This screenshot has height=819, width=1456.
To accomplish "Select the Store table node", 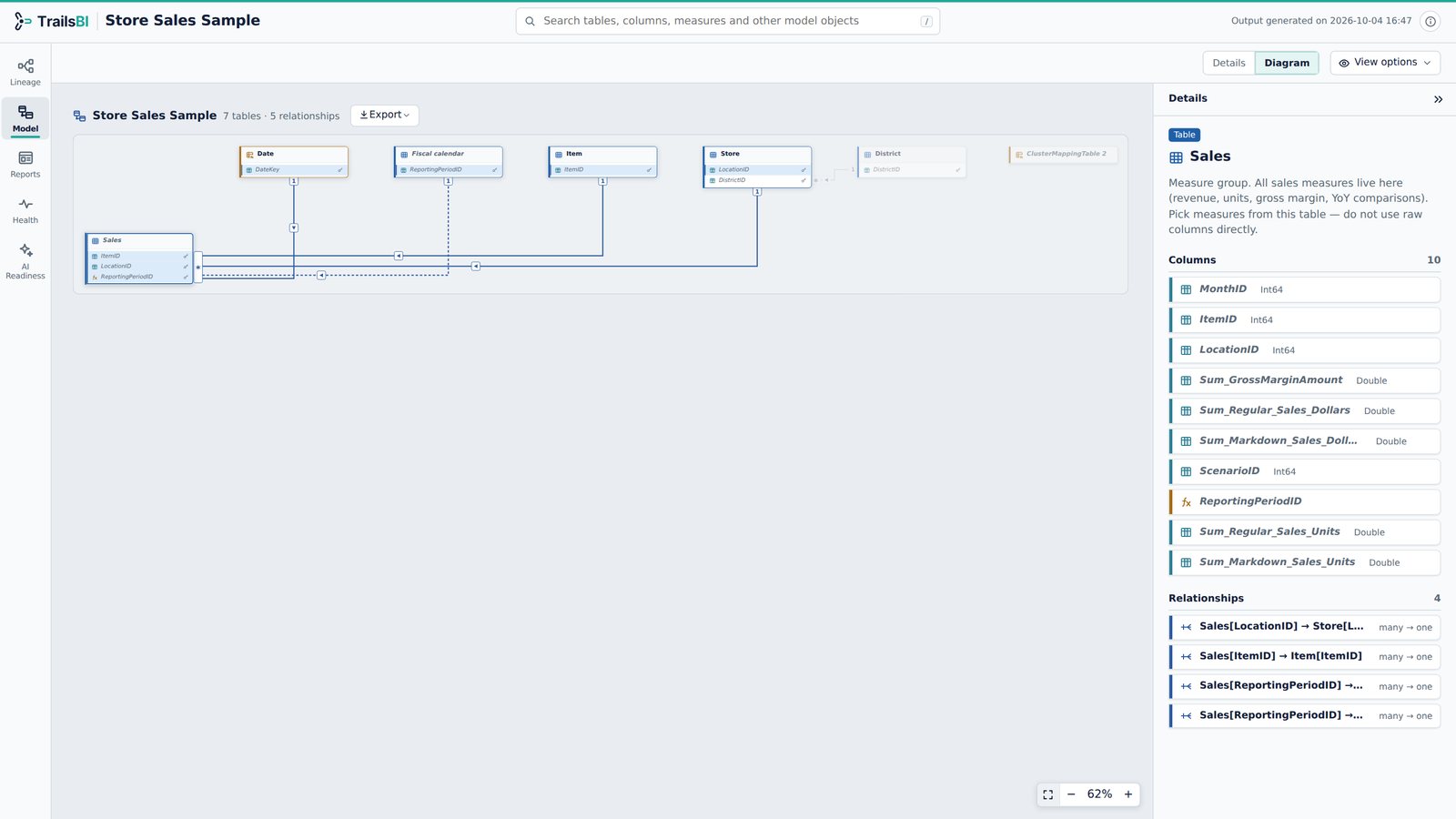I will point(757,167).
